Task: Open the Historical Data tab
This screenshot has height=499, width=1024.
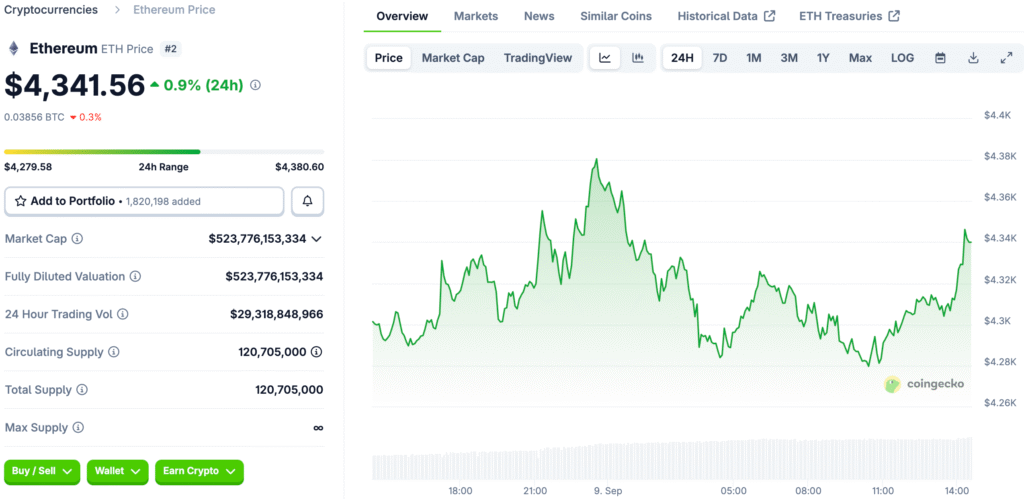Action: click(x=726, y=16)
